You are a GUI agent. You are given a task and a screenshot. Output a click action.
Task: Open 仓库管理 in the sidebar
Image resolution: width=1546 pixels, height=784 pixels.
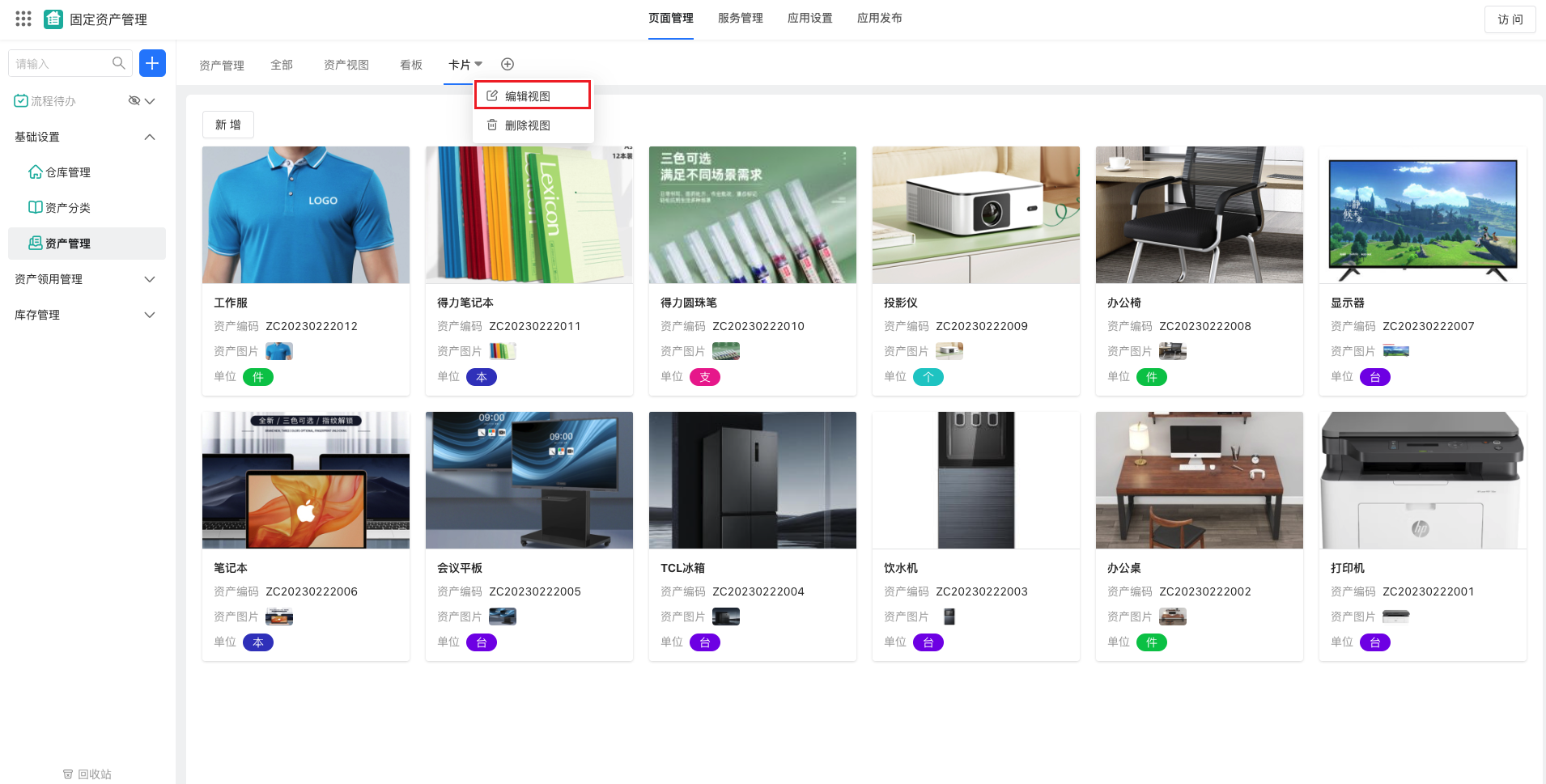[x=68, y=172]
